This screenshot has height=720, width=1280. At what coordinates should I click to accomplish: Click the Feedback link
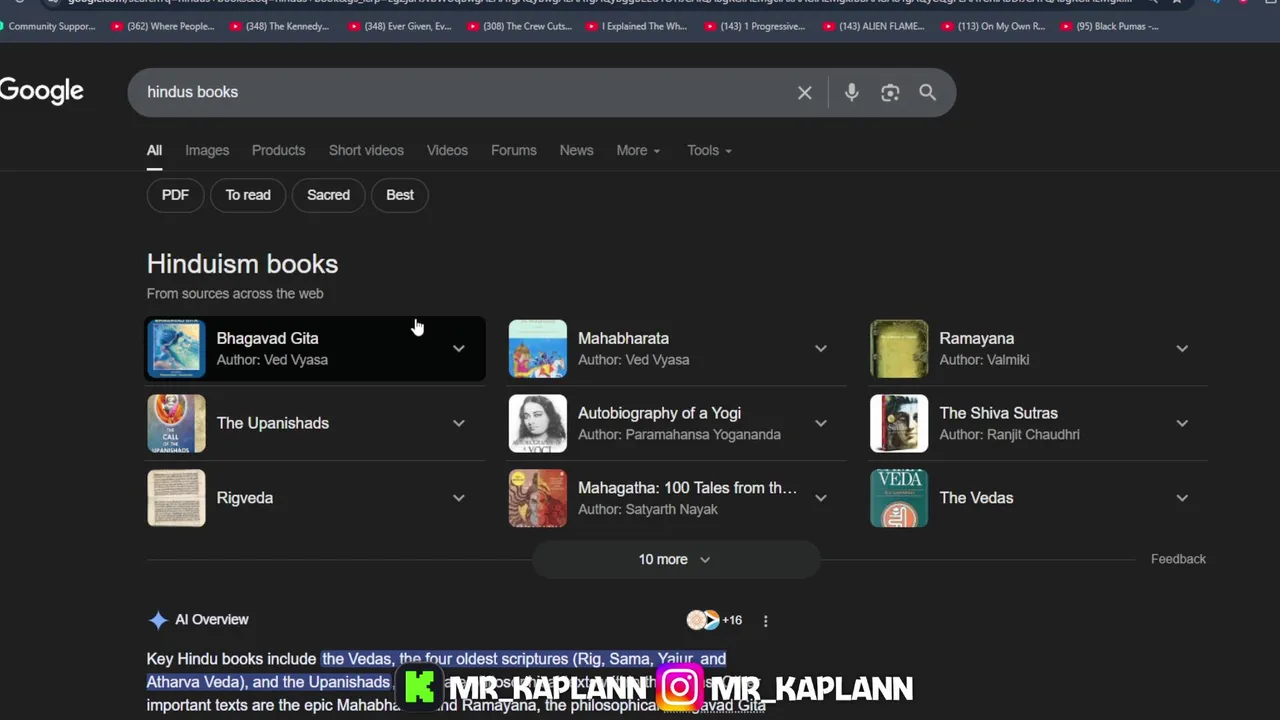1178,559
